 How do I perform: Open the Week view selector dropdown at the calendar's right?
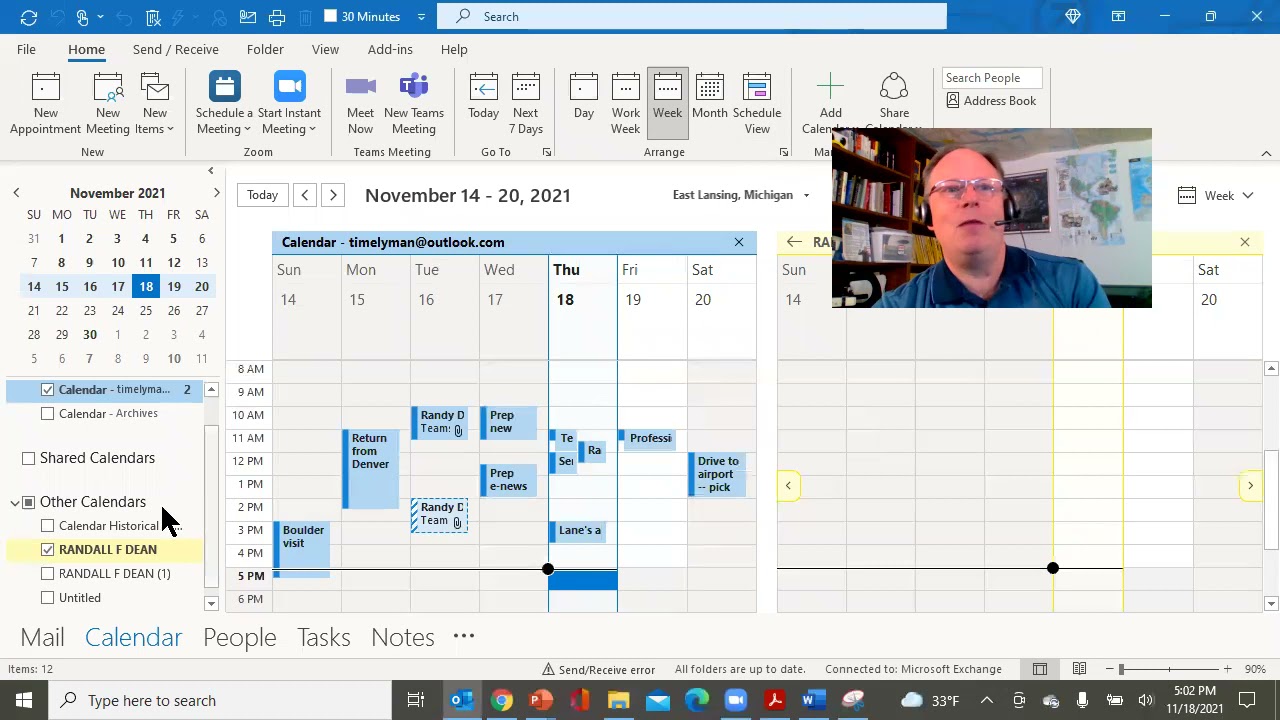1216,195
